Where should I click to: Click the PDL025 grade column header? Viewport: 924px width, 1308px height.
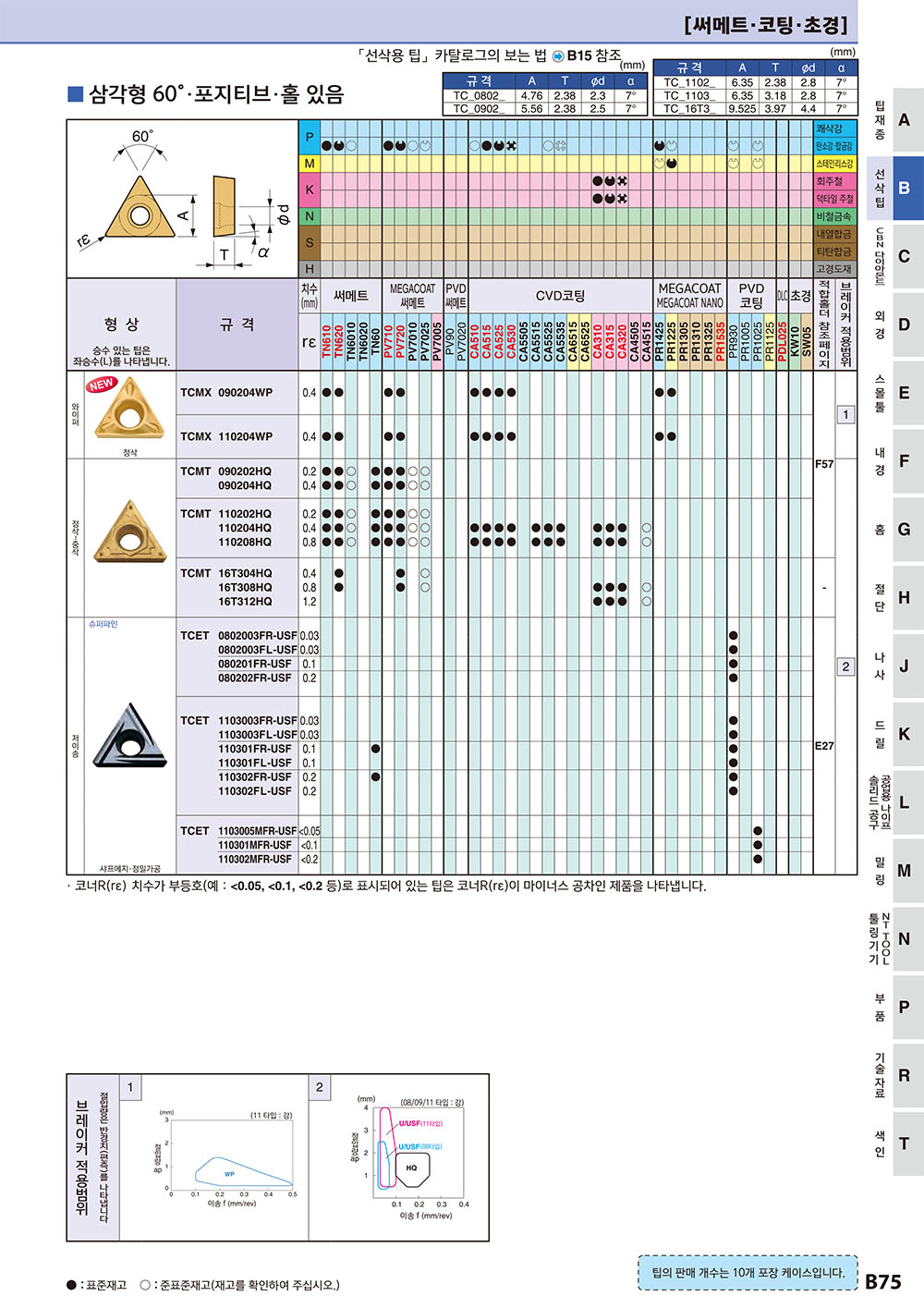point(783,341)
